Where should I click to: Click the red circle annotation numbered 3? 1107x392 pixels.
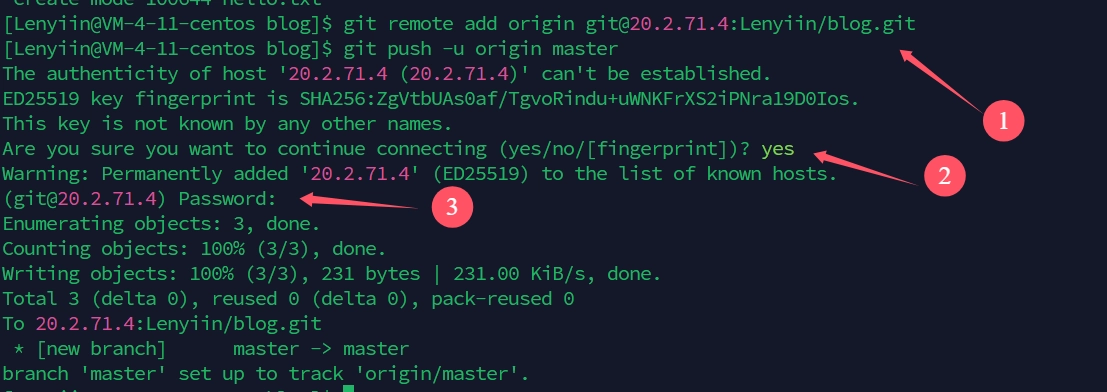pyautogui.click(x=451, y=207)
